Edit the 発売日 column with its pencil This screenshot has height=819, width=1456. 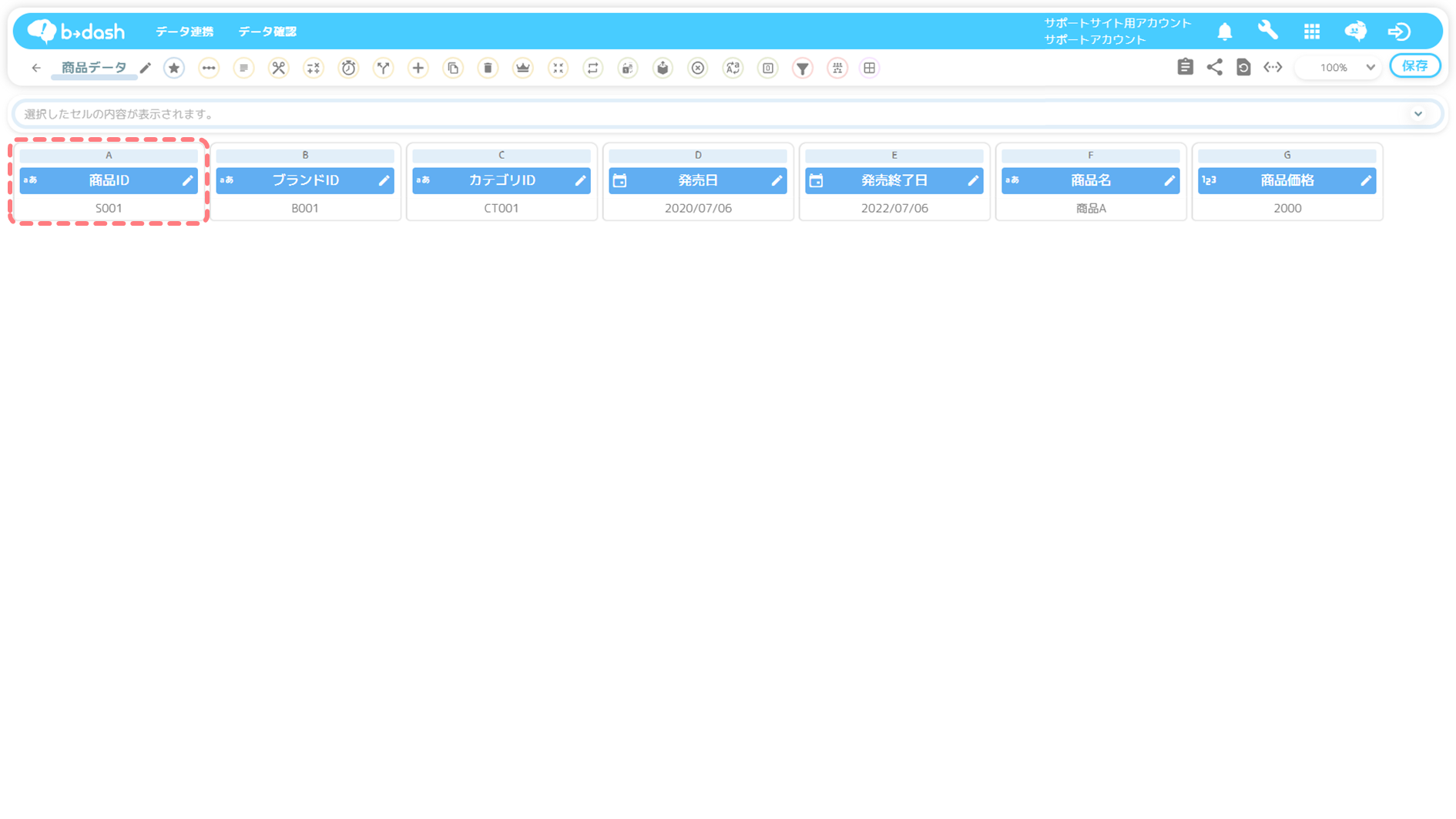777,180
